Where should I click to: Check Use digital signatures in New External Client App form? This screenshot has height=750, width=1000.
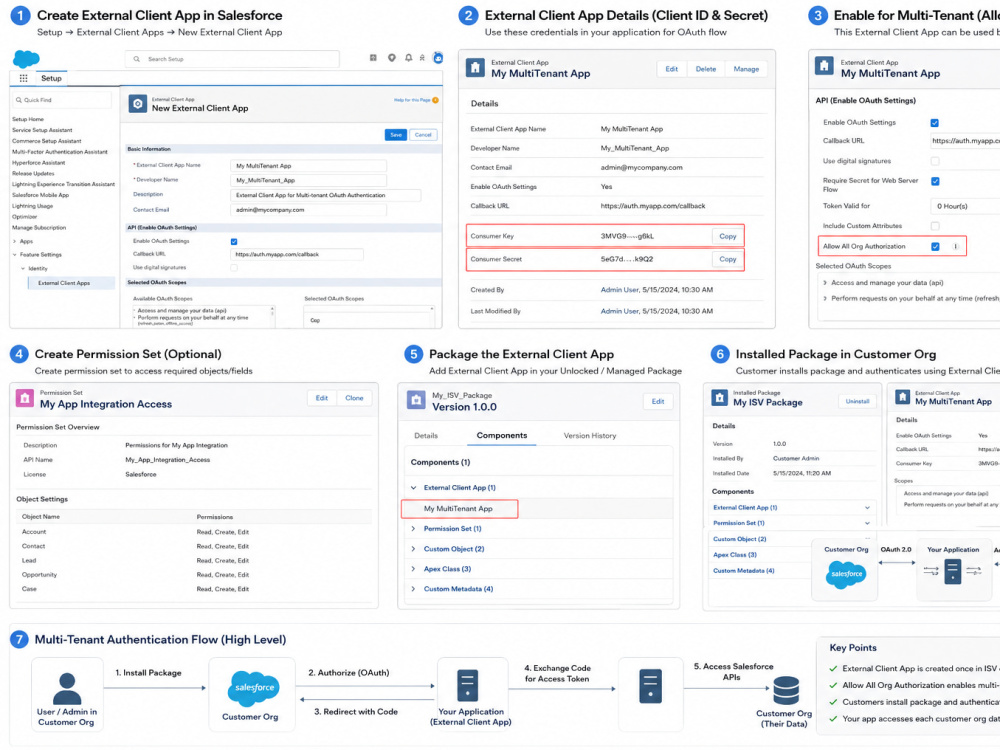click(x=234, y=268)
